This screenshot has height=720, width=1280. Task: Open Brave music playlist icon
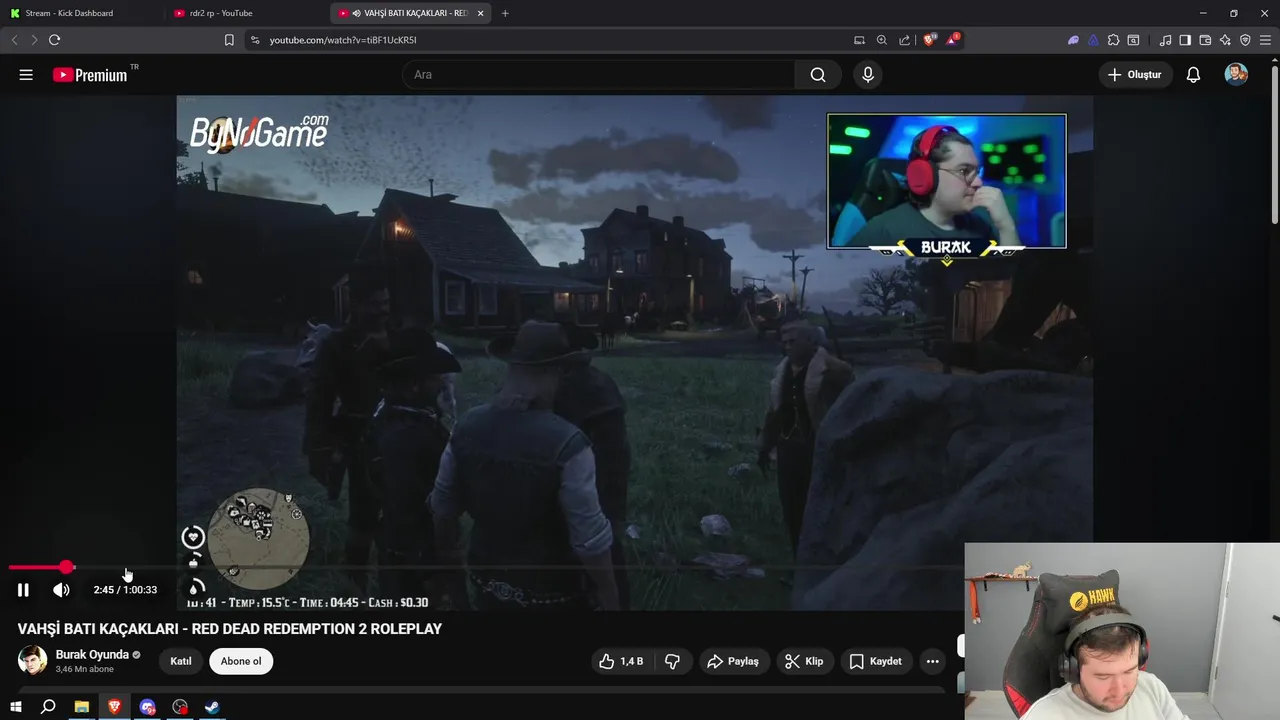tap(1165, 40)
